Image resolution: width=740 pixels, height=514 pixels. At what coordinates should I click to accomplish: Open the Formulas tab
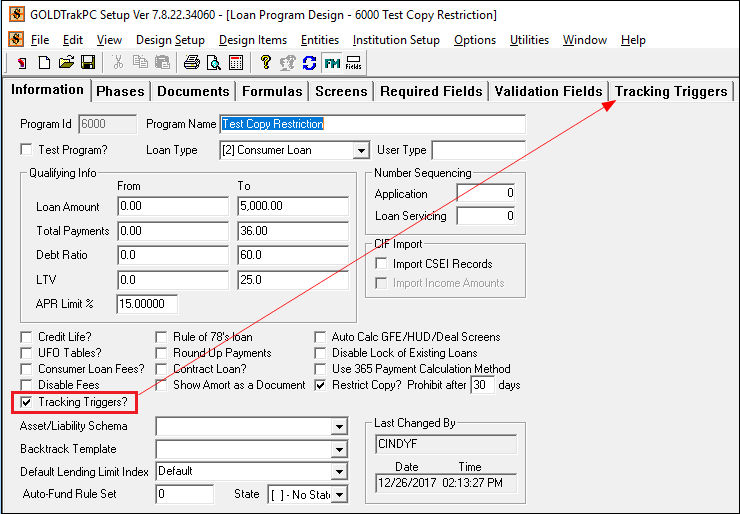click(272, 91)
